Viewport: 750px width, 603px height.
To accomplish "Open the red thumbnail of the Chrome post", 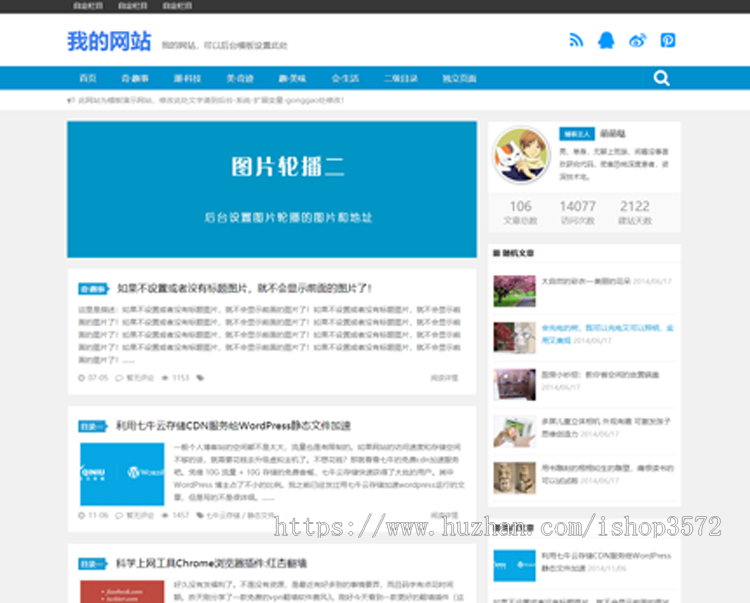I will click(122, 592).
